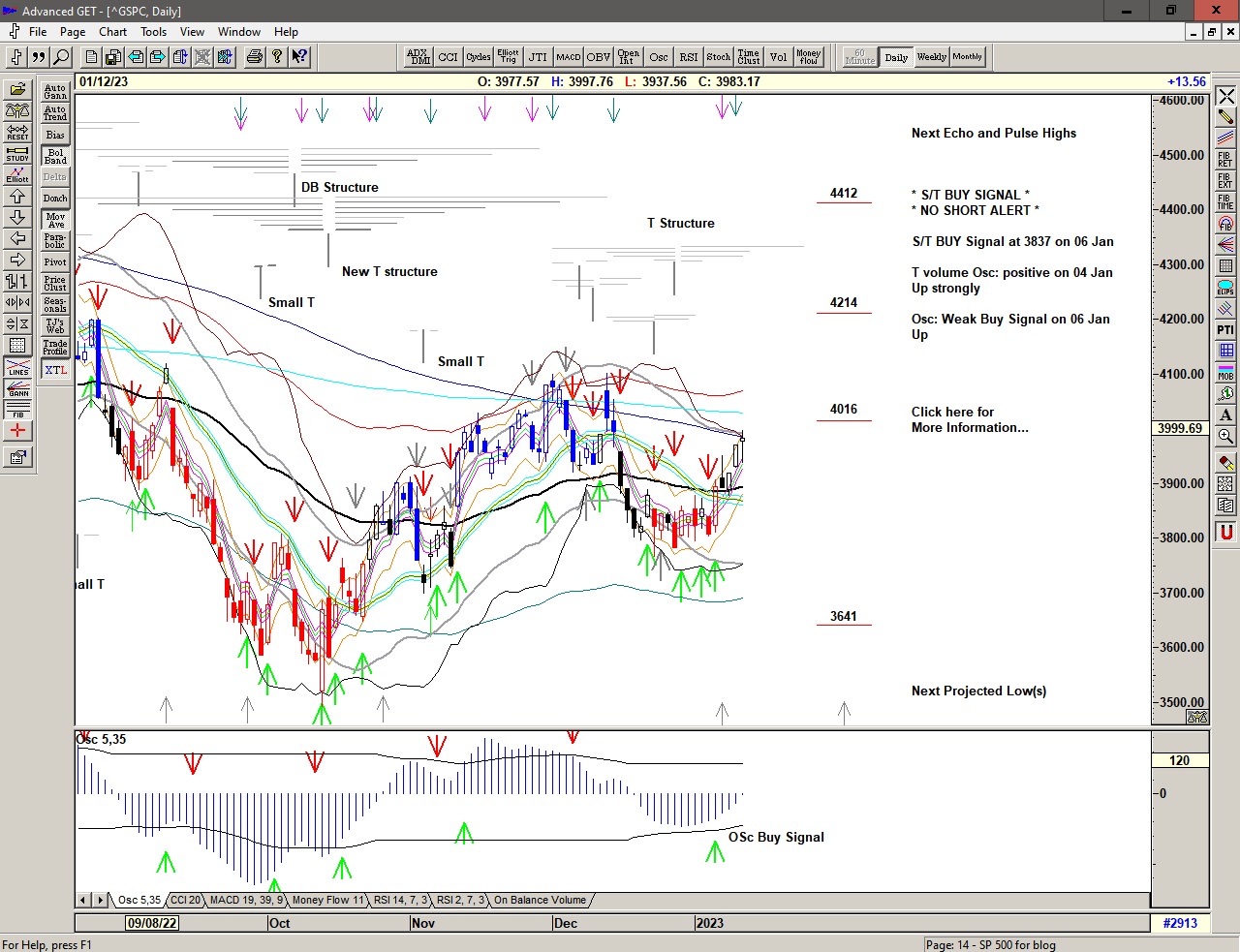Click the Print icon in toolbar

point(254,57)
